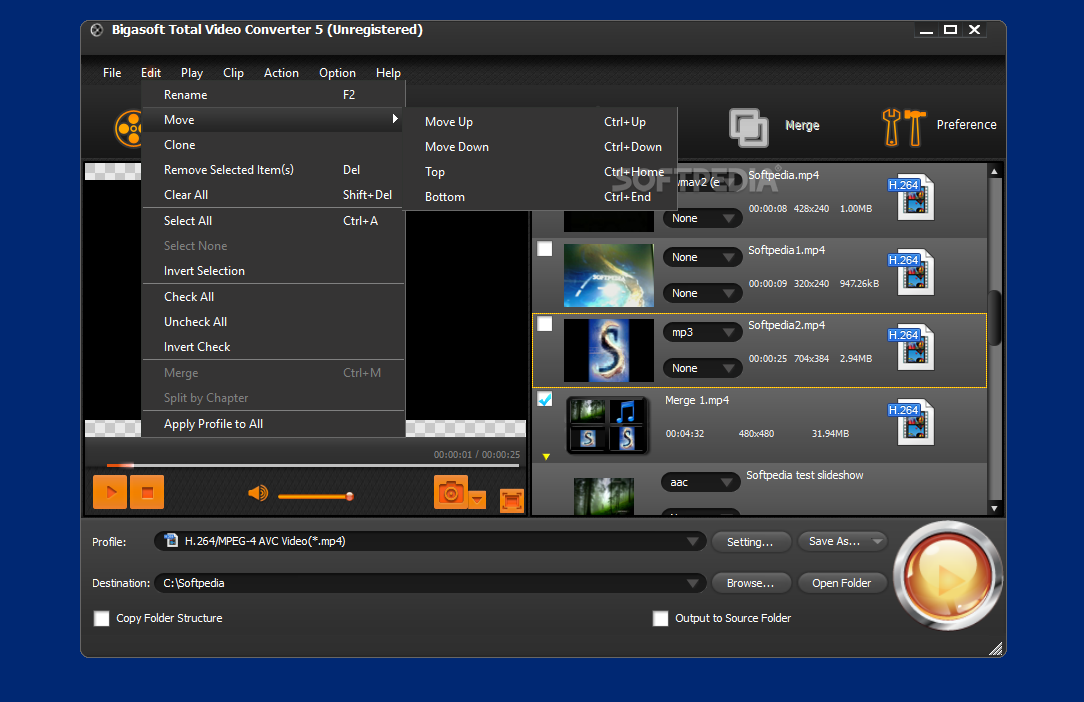This screenshot has height=702, width=1084.
Task: Click Remove Selected Item(s)
Action: point(273,170)
